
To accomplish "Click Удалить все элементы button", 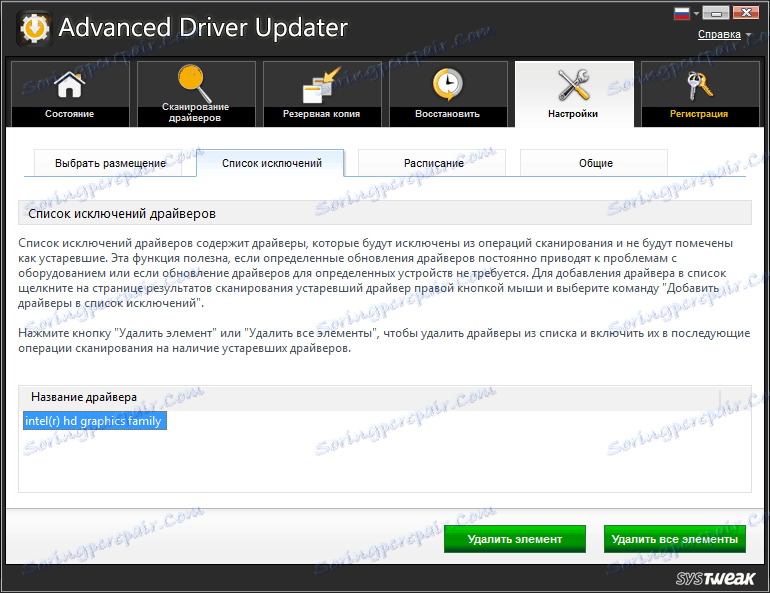I will pyautogui.click(x=674, y=539).
